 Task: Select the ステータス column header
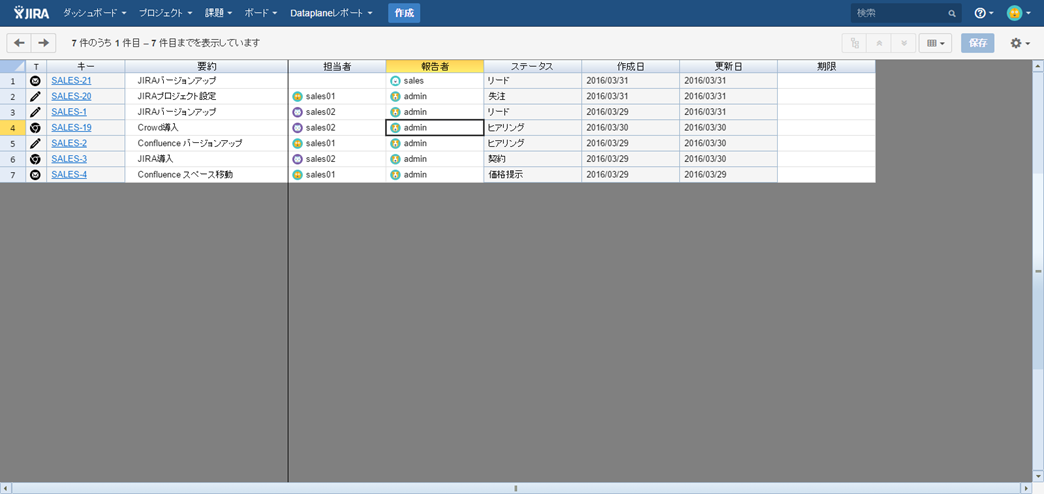tap(533, 66)
